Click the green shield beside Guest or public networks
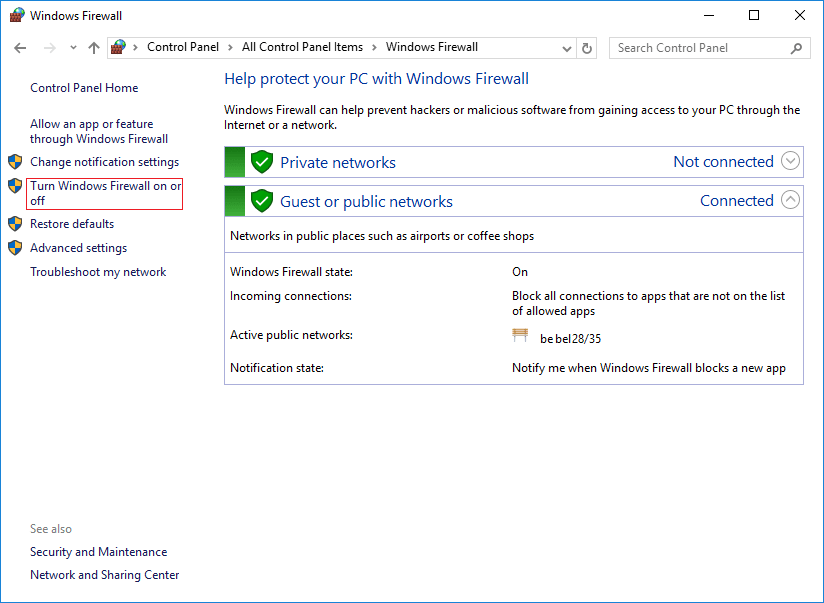Image resolution: width=824 pixels, height=603 pixels. tap(262, 201)
